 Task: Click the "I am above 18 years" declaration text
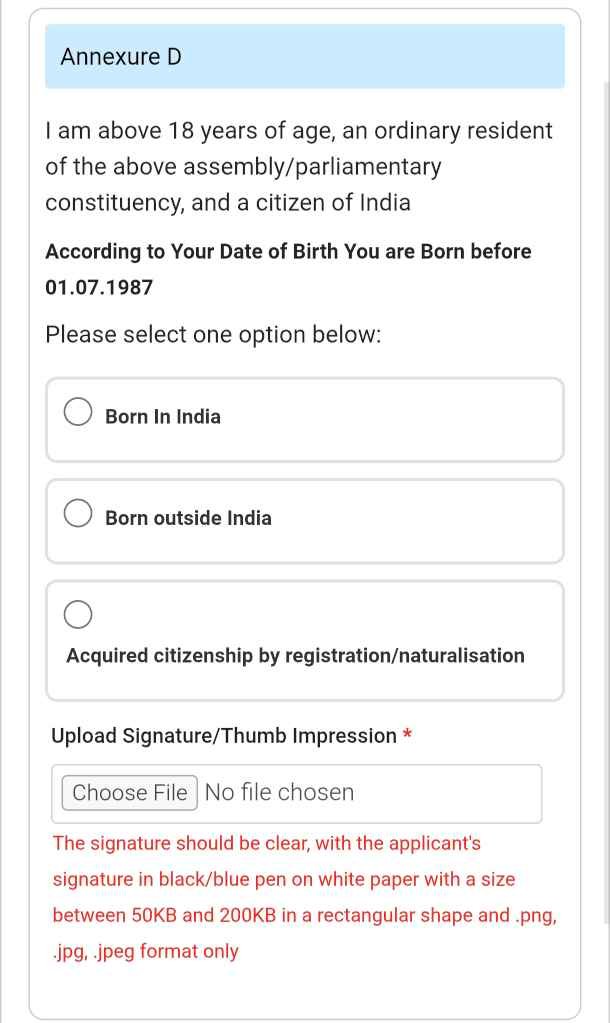[298, 167]
